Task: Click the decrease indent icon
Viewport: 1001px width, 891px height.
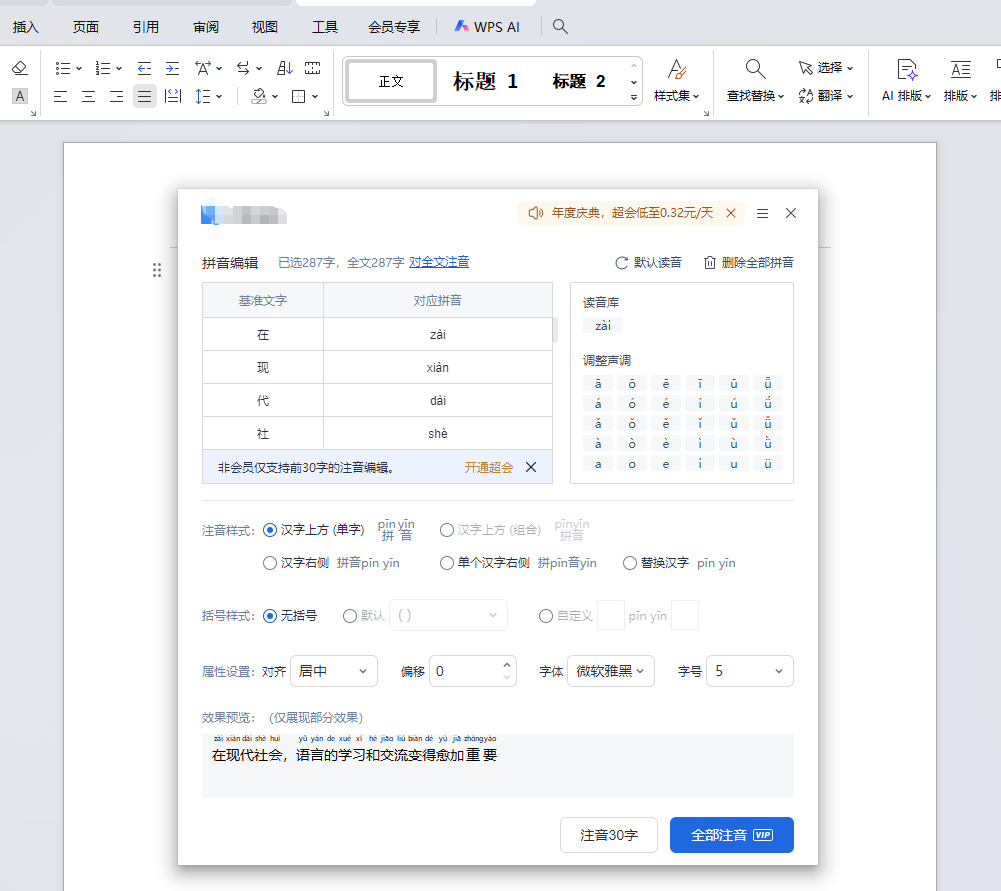Action: [x=144, y=68]
